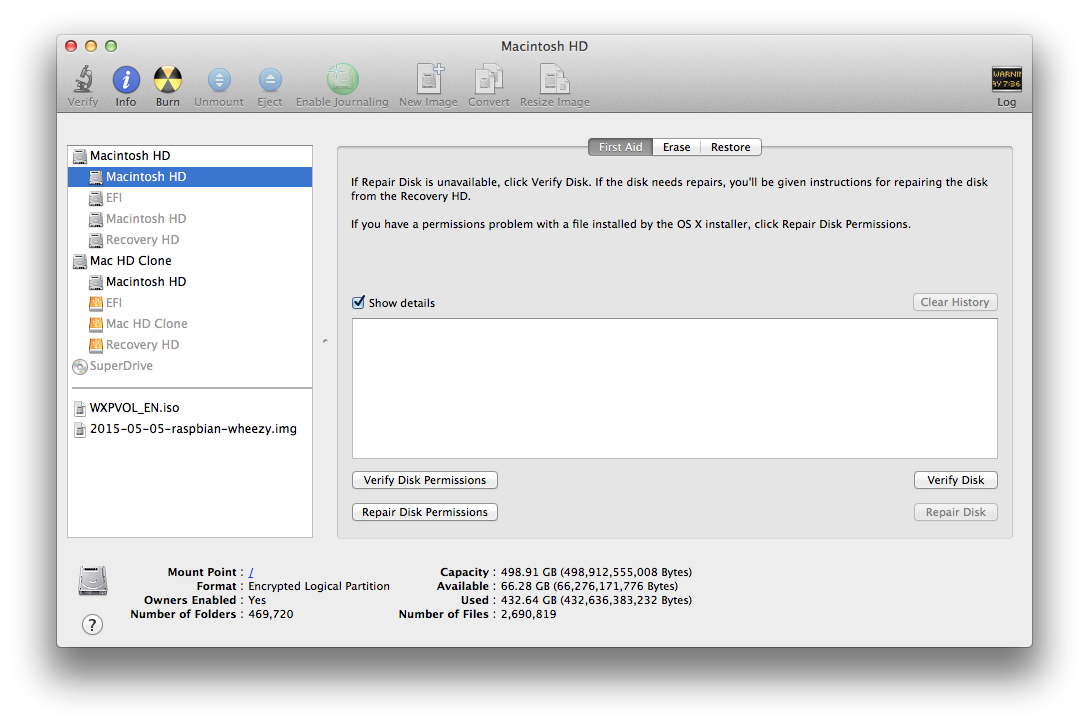Uncheck the Show details checkbox
1089x726 pixels.
(358, 302)
